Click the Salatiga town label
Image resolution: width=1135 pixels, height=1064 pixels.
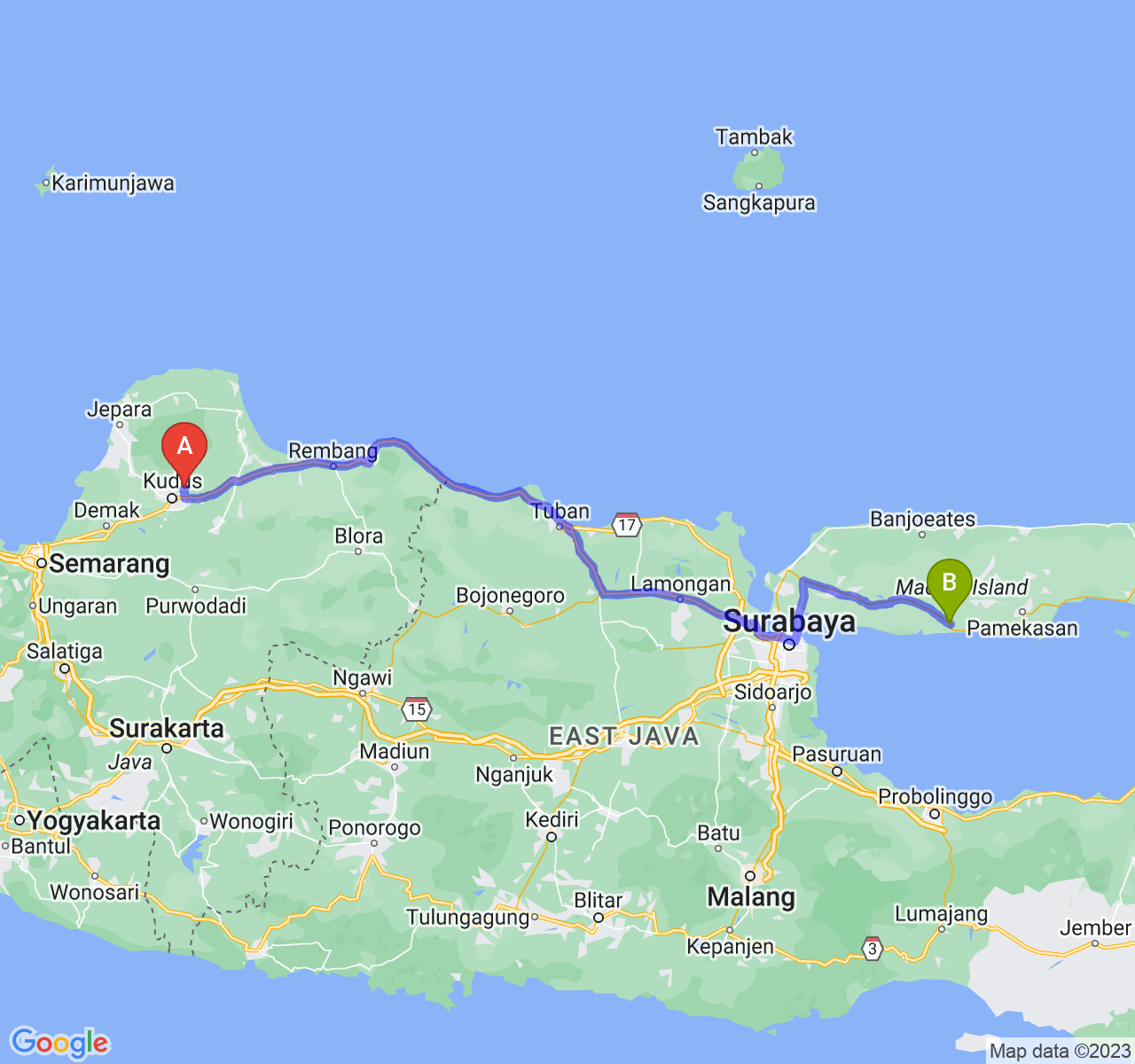tap(65, 651)
